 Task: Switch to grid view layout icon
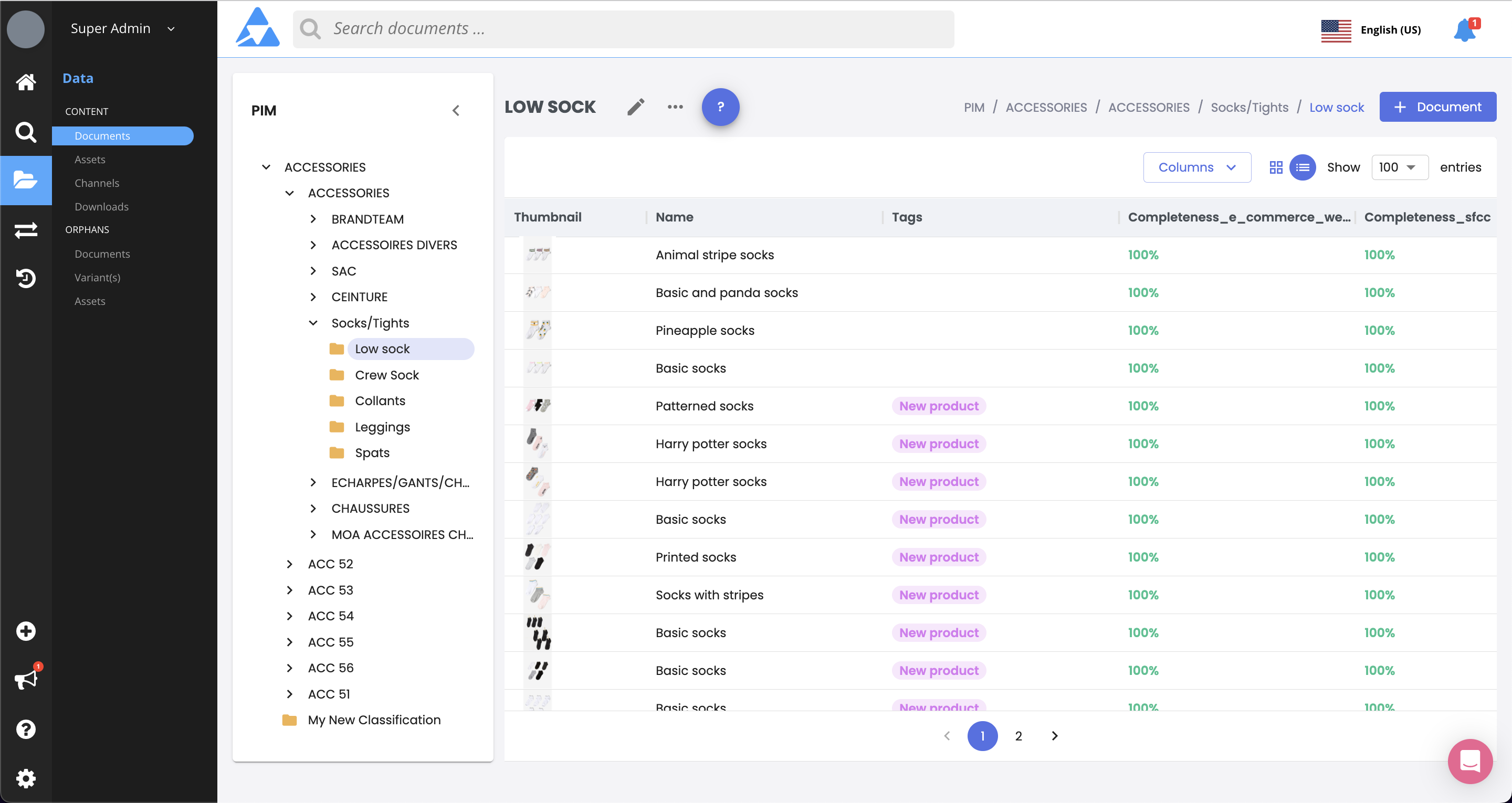(1275, 168)
